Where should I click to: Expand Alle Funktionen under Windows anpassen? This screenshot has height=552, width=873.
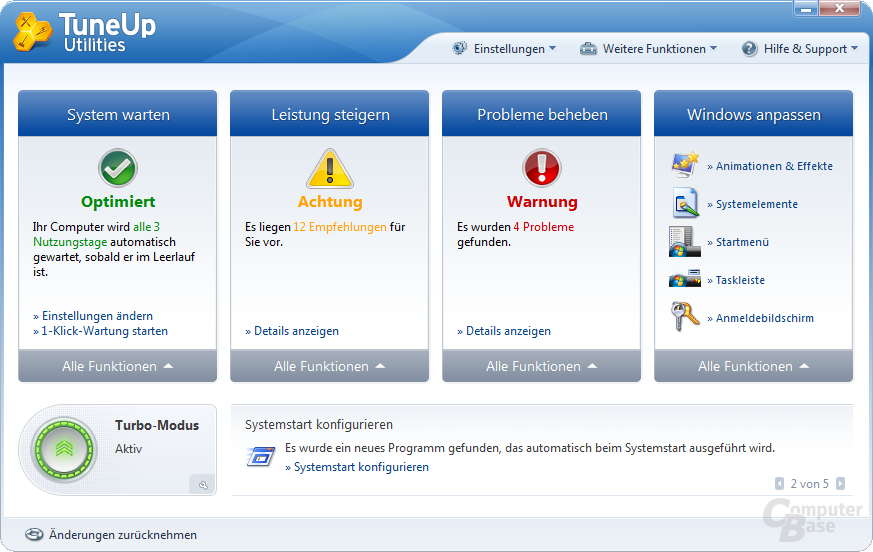pyautogui.click(x=753, y=366)
